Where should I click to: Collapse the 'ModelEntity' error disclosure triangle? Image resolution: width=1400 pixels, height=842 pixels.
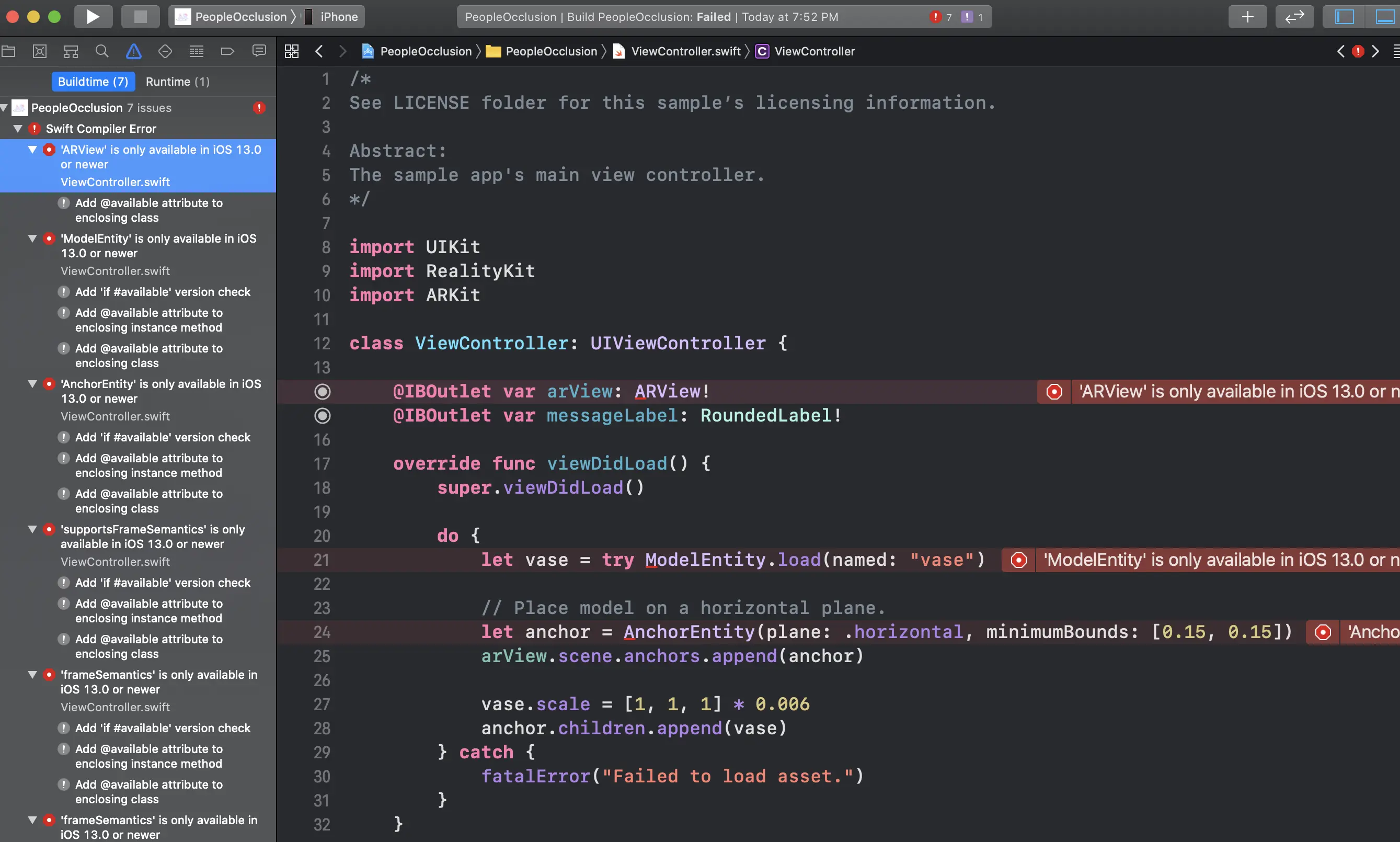point(33,238)
